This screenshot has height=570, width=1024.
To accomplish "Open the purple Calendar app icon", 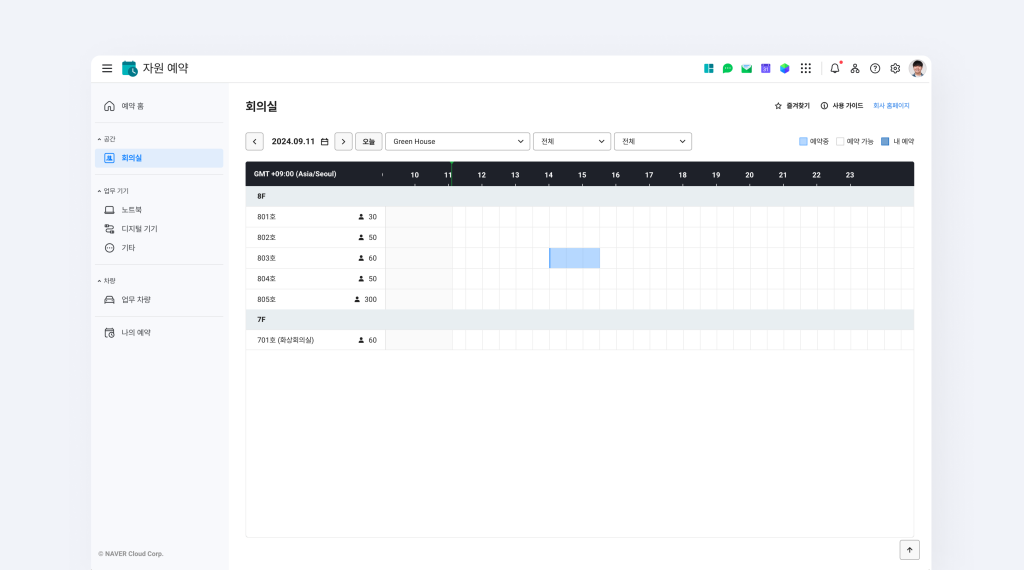I will point(765,68).
